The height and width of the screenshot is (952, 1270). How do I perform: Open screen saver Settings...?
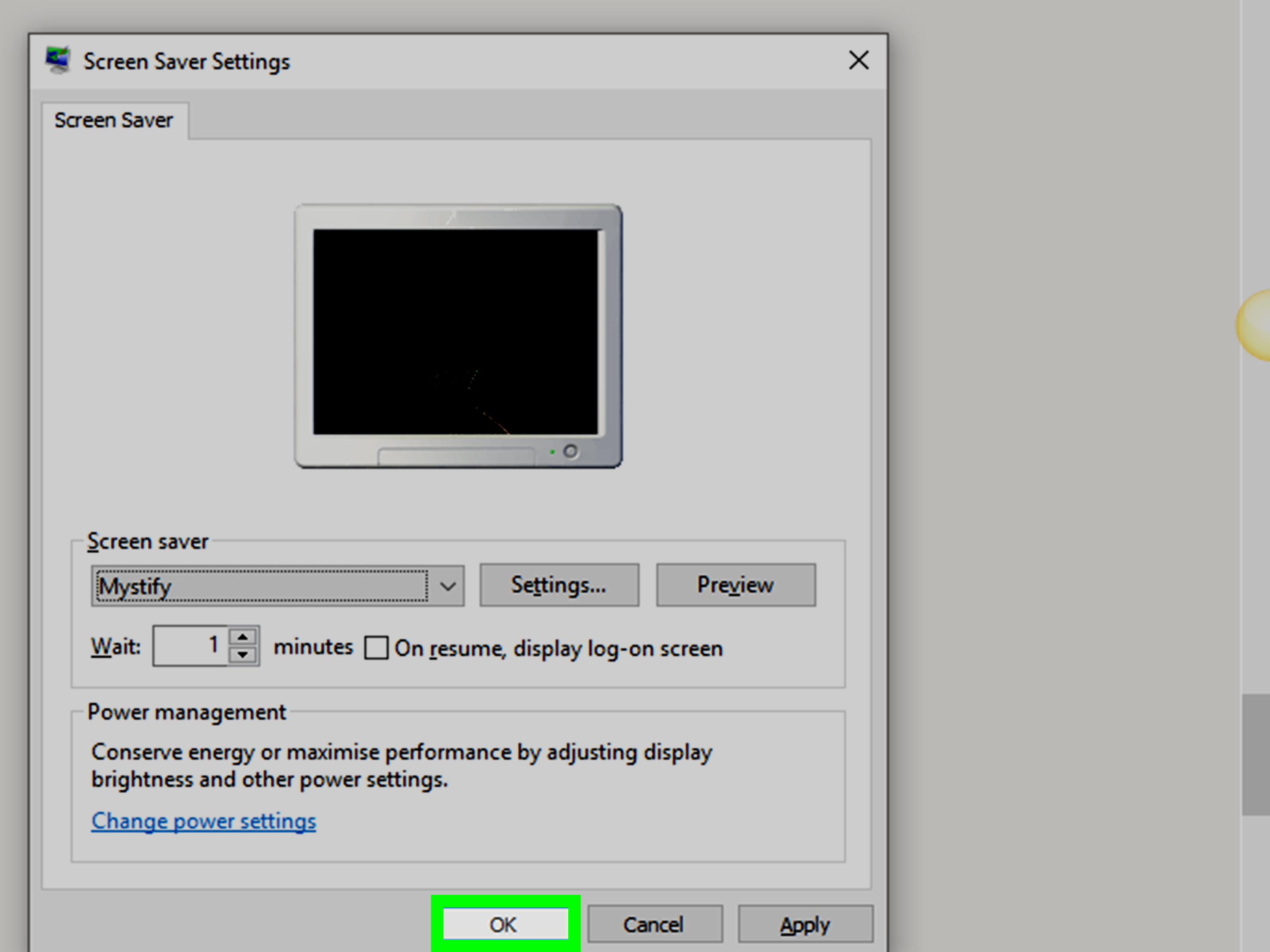click(559, 585)
